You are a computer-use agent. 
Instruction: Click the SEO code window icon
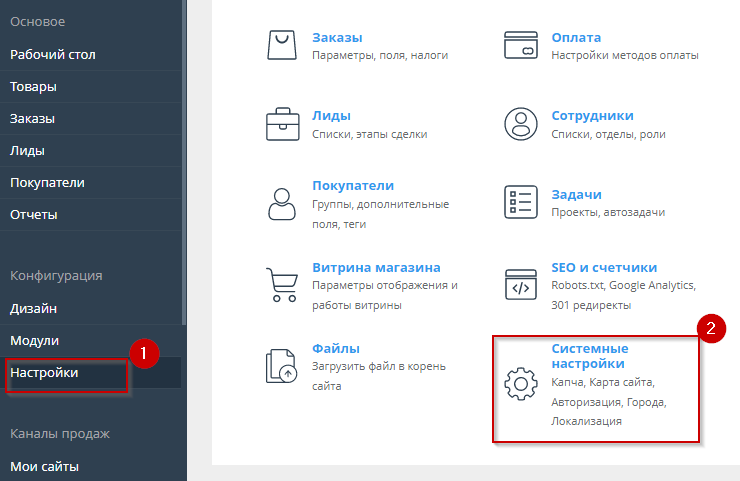(520, 284)
